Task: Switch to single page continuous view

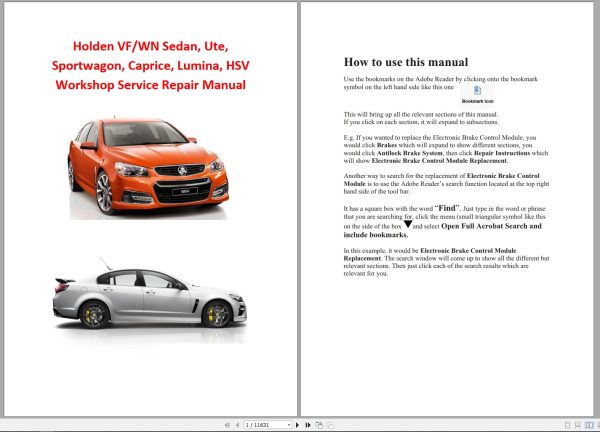Action: click(578, 425)
